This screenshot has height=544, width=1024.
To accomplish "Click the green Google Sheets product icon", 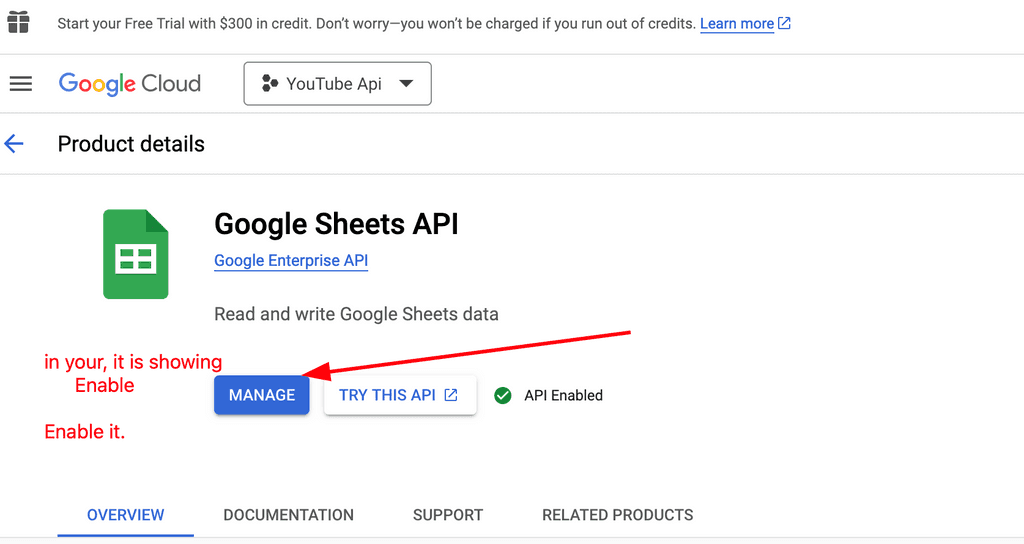I will 136,254.
